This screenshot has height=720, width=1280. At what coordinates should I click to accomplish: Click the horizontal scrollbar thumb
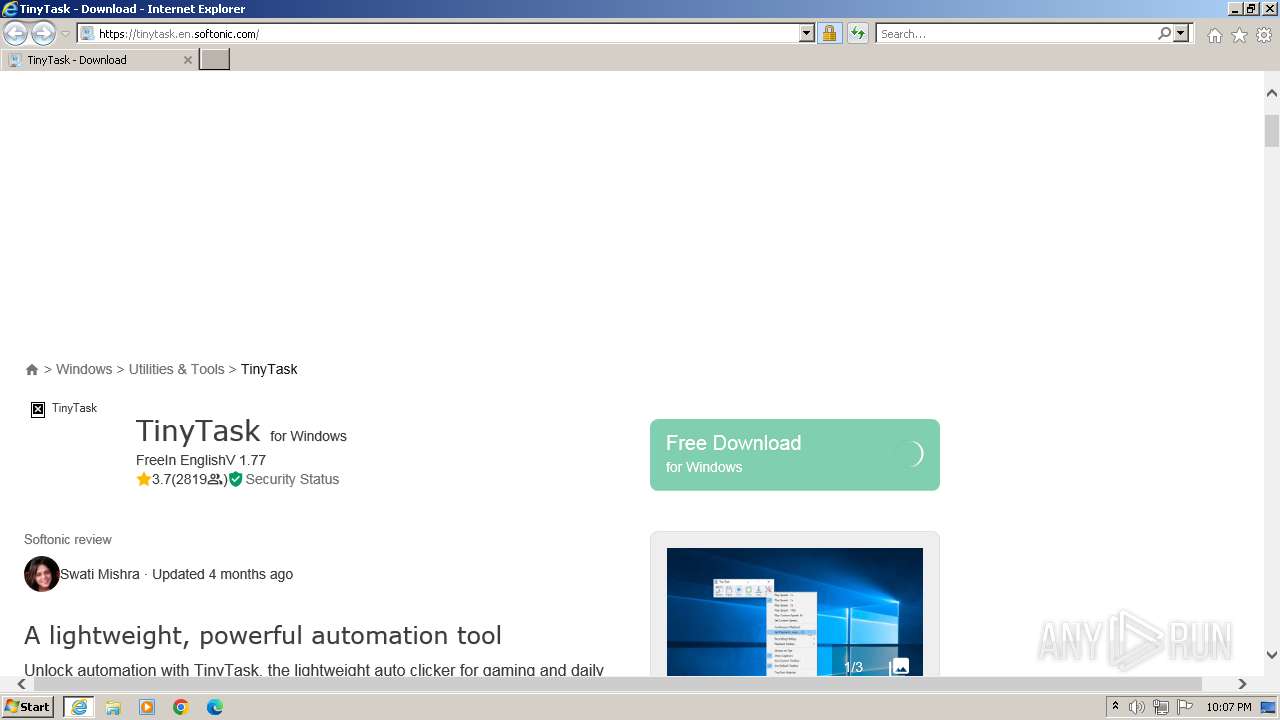pyautogui.click(x=617, y=684)
